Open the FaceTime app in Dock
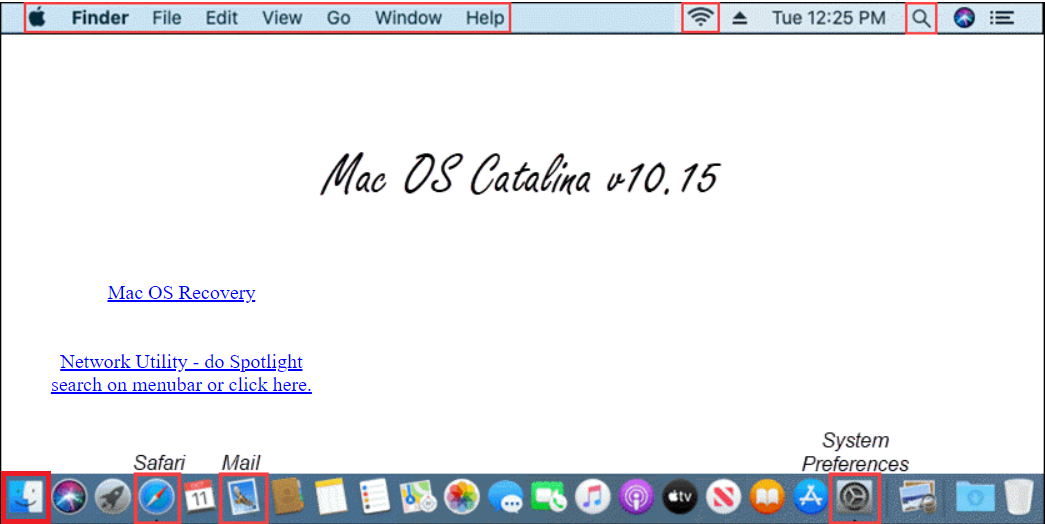The height and width of the screenshot is (524, 1045). click(x=548, y=497)
